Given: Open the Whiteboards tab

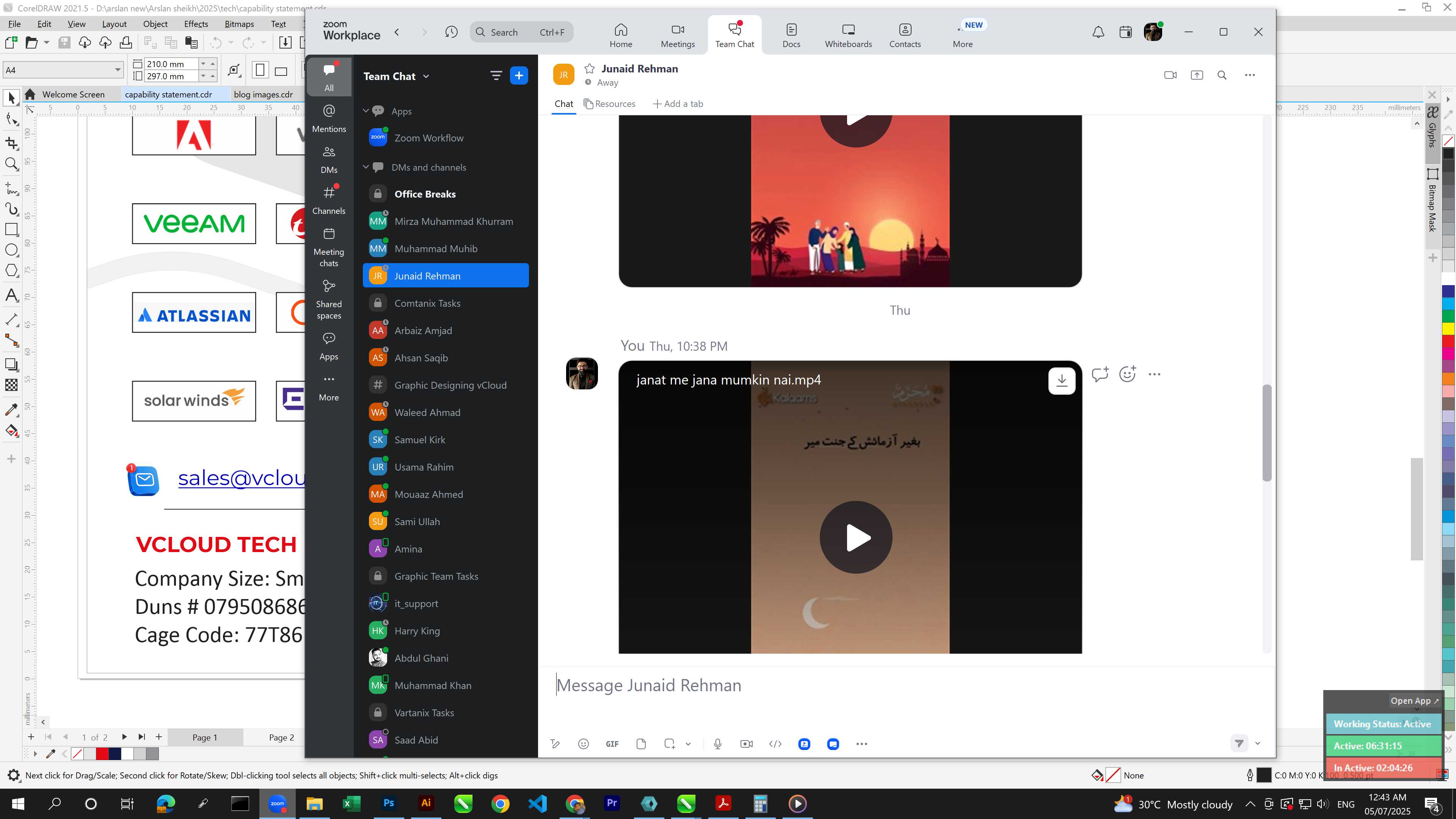Looking at the screenshot, I should [x=849, y=35].
